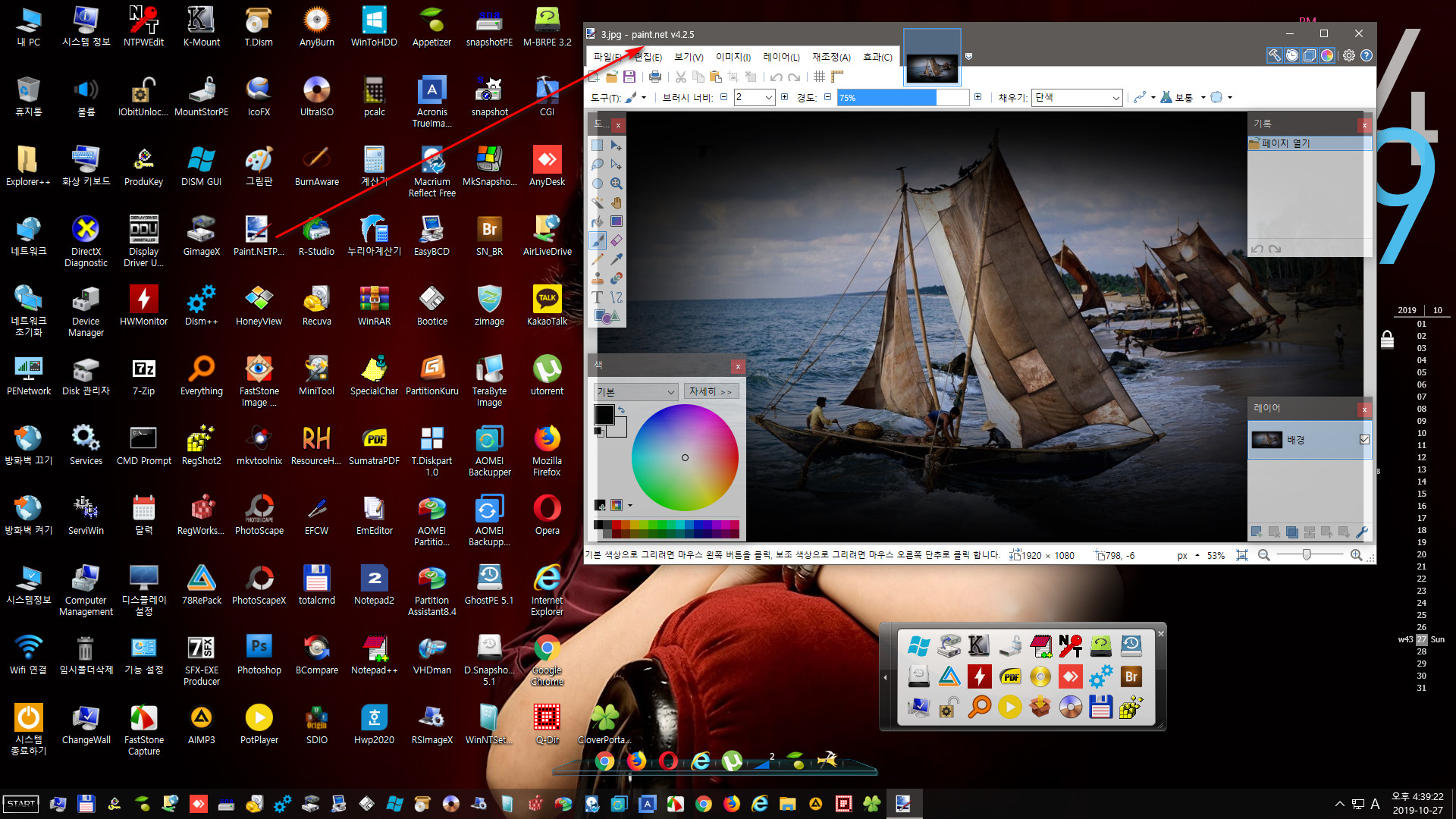Open the 이미지(I) menu
This screenshot has width=1456, height=819.
pos(733,57)
